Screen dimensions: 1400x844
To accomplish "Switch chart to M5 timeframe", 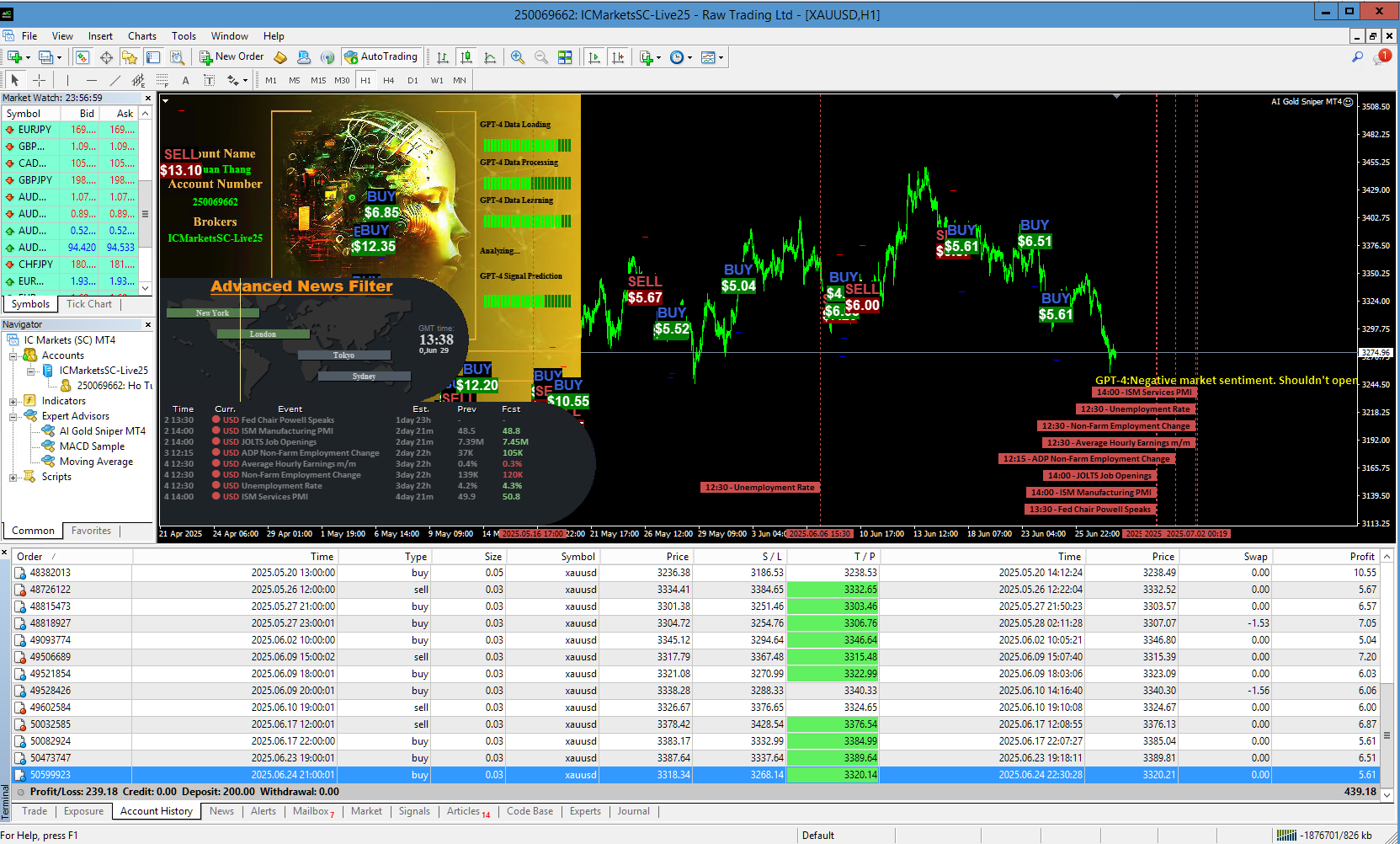I will point(295,80).
